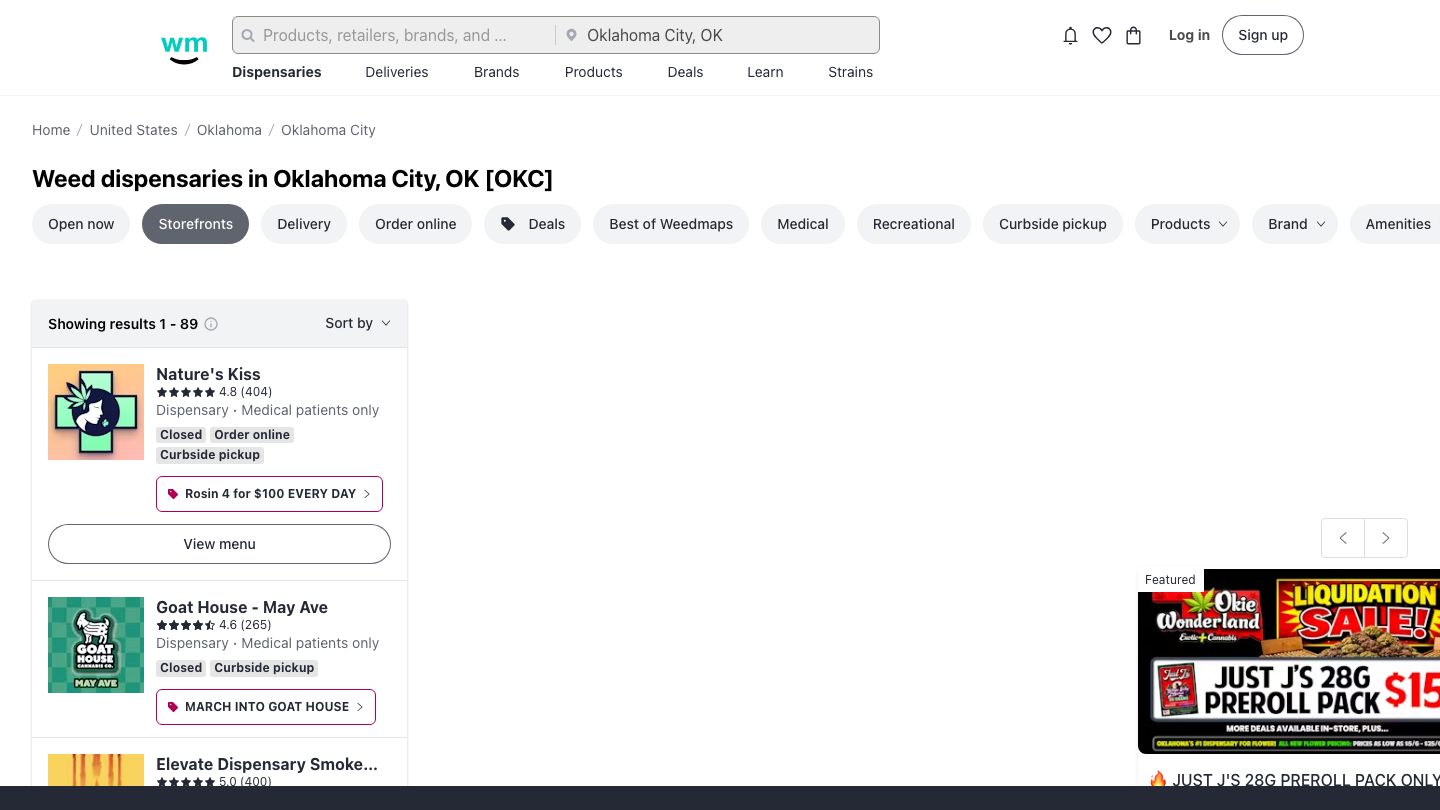Toggle the Storefronts filter chip
The image size is (1440, 810).
(x=195, y=224)
